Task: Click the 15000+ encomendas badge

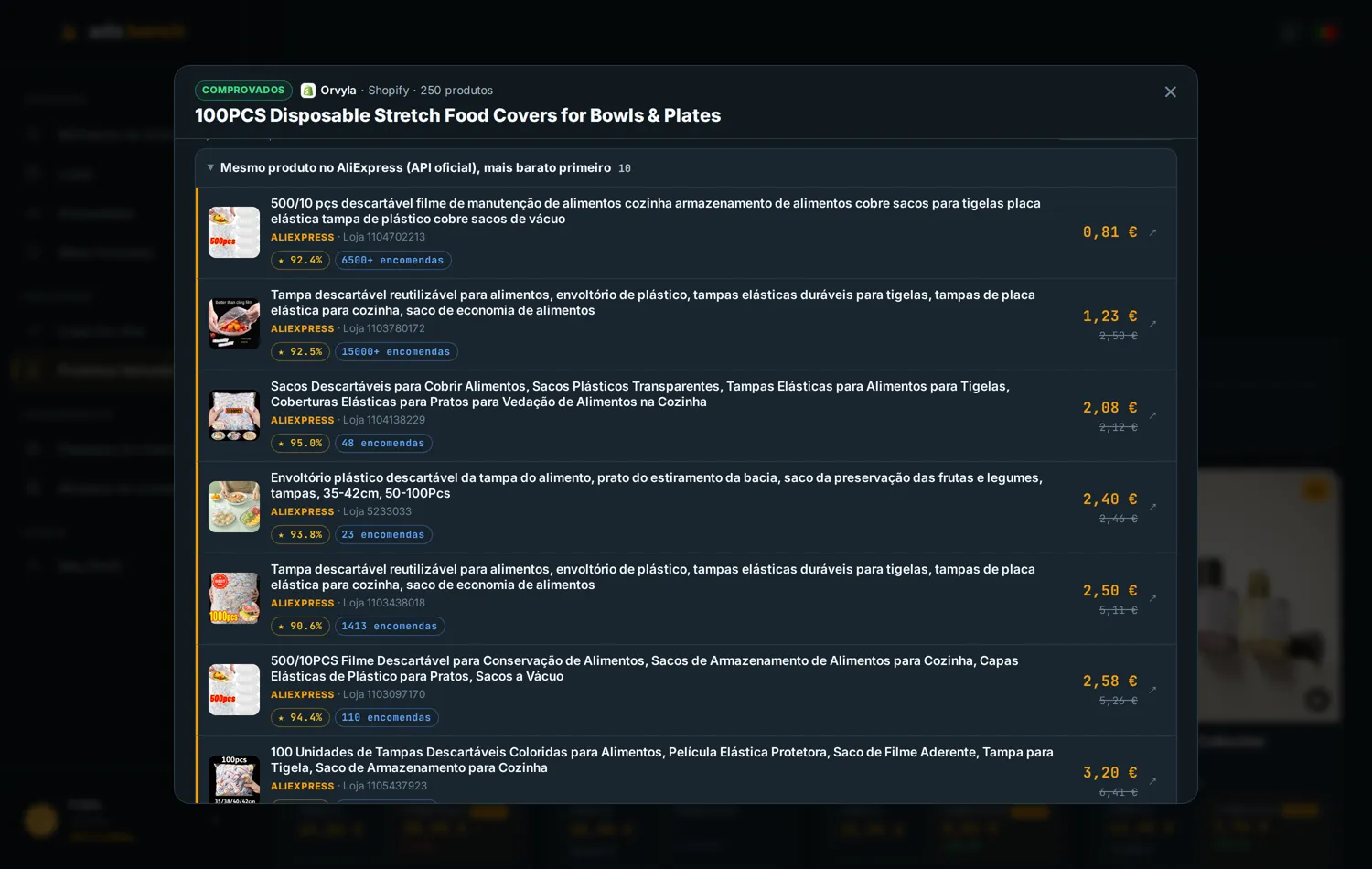Action: tap(396, 352)
